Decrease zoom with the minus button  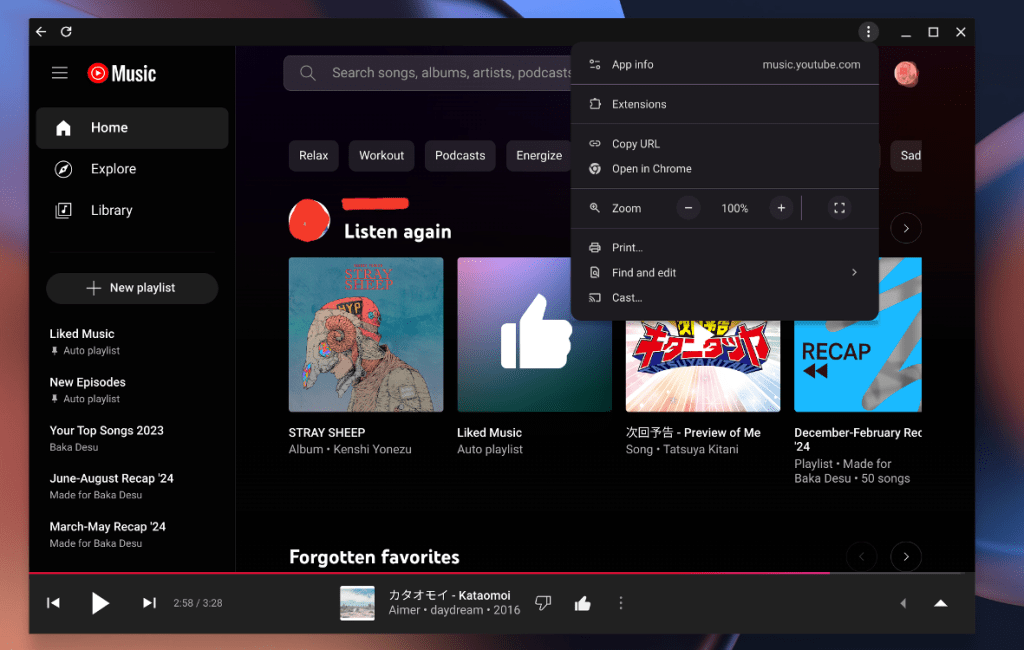tap(688, 208)
